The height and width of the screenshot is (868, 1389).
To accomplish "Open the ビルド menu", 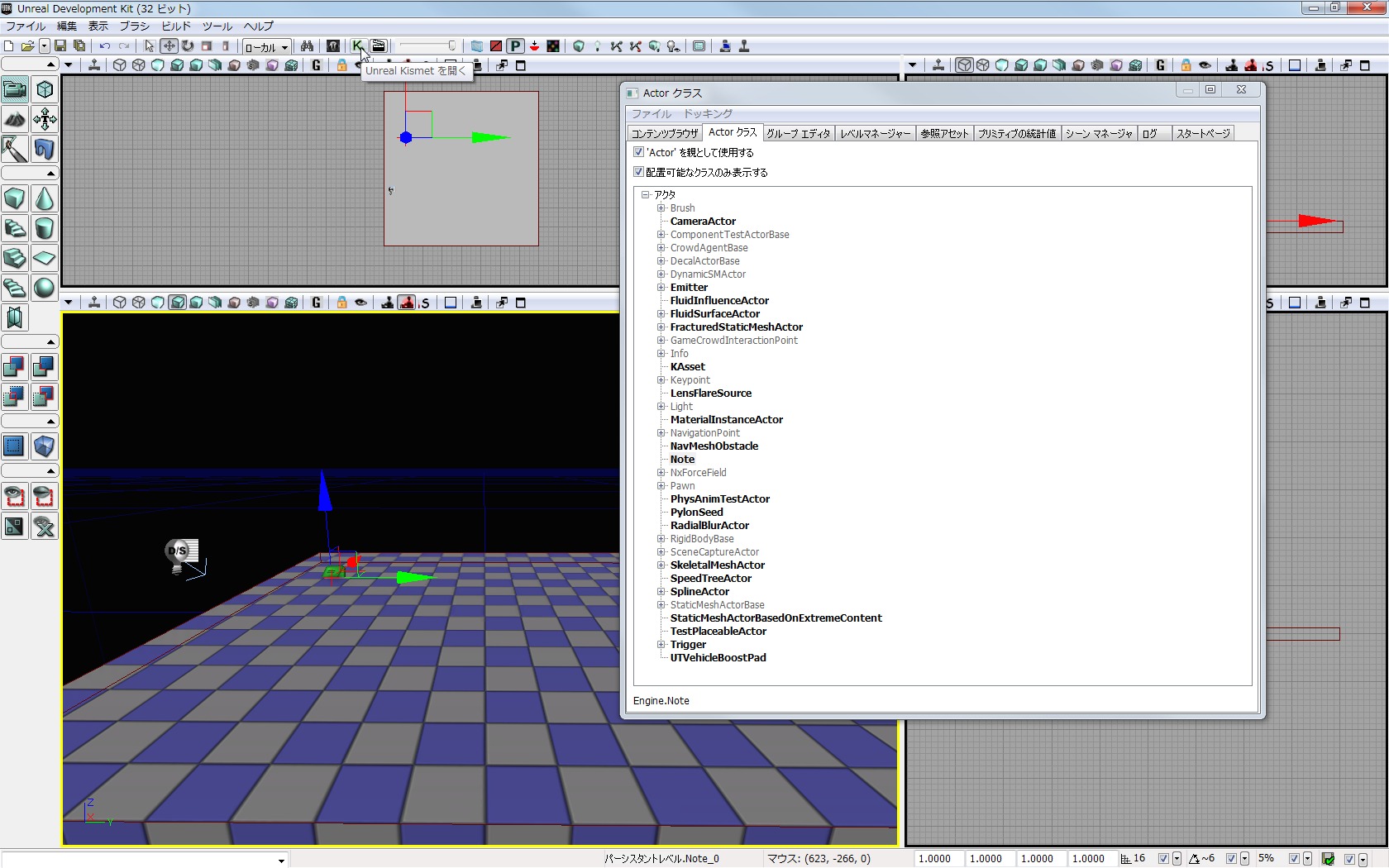I will [x=175, y=26].
